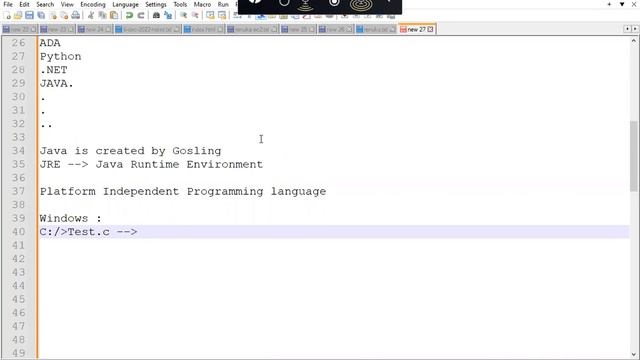Click the '.NET' text on line 28
The image size is (640, 360).
click(53, 70)
